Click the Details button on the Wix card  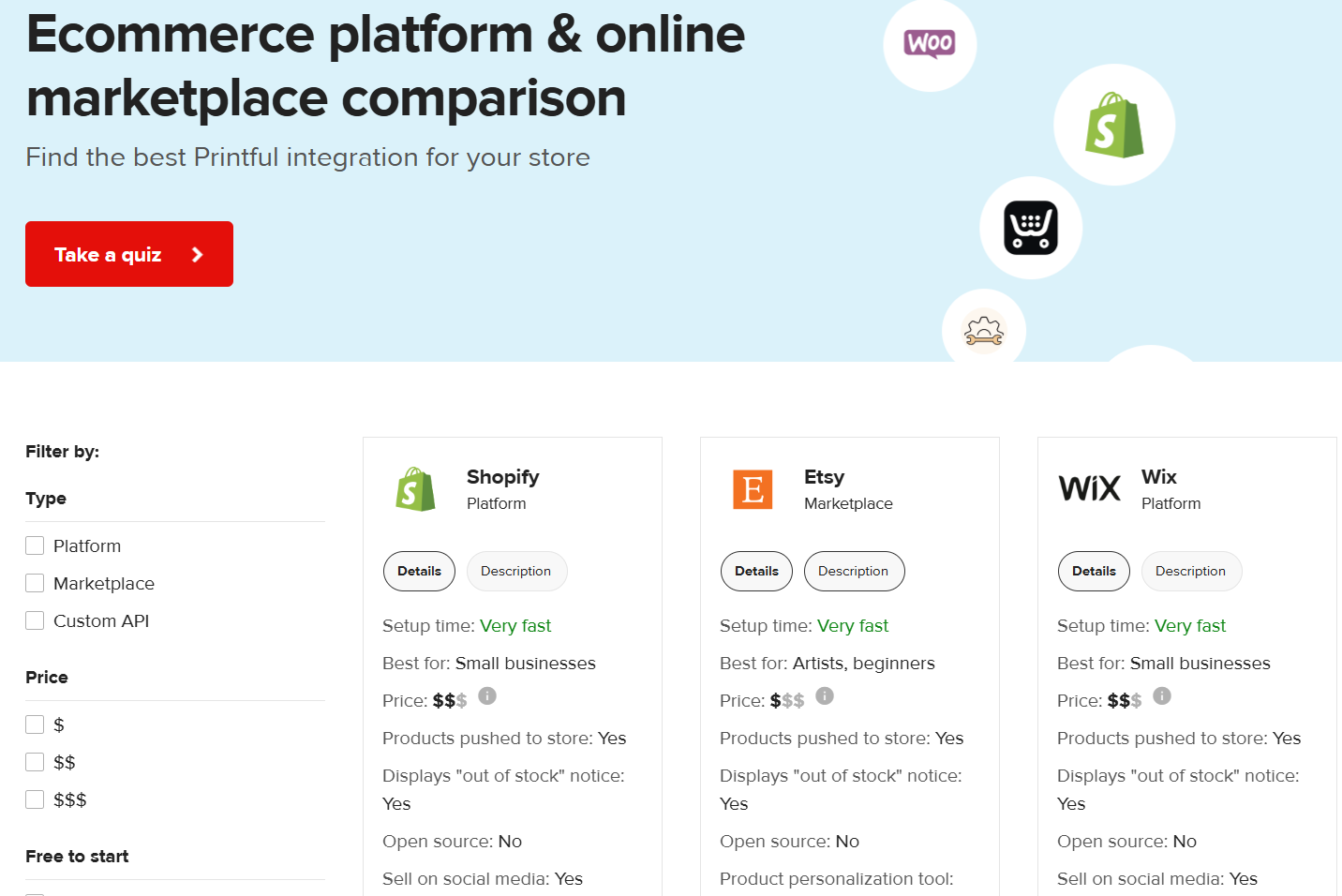(1094, 571)
